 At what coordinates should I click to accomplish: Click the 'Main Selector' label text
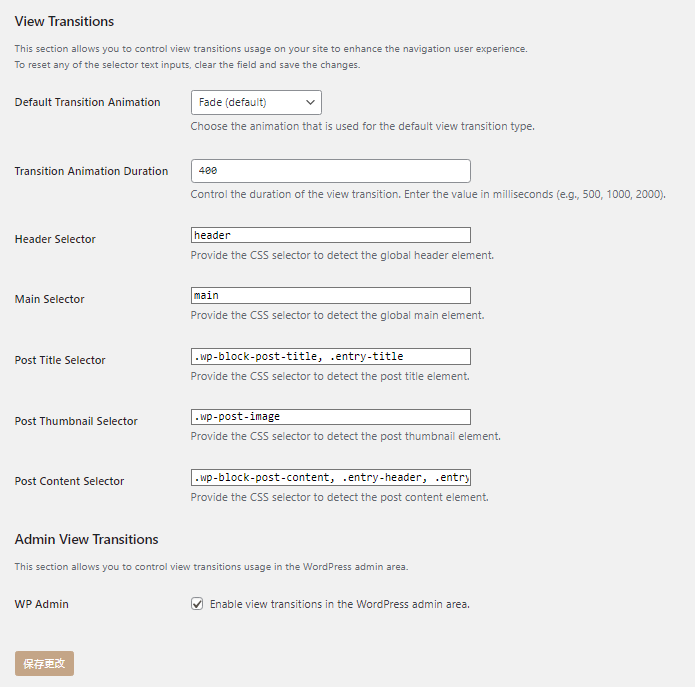(49, 299)
